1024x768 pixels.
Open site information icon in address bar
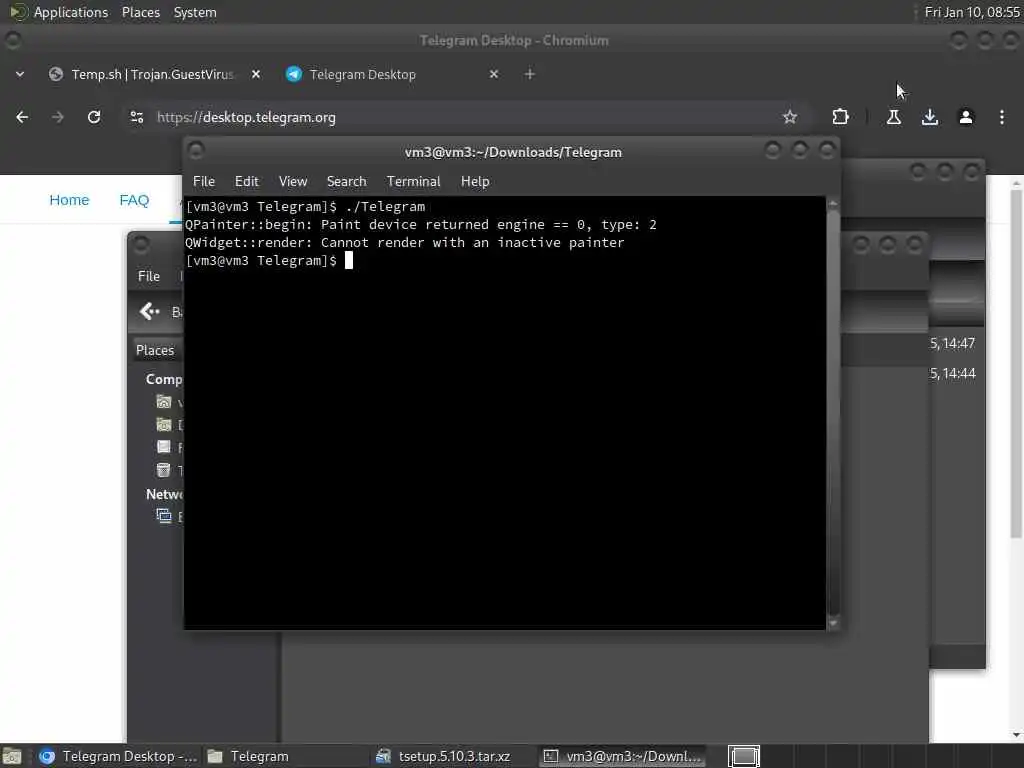tap(136, 117)
